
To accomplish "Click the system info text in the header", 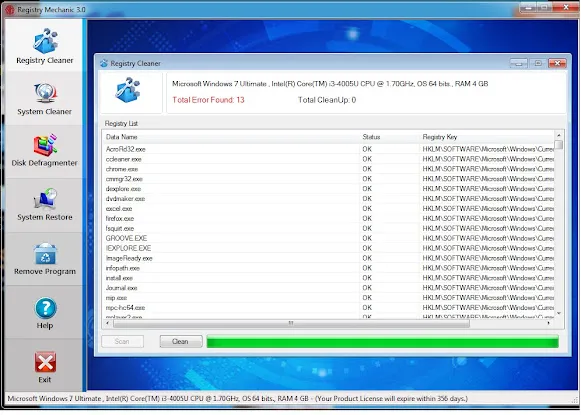I will click(330, 84).
